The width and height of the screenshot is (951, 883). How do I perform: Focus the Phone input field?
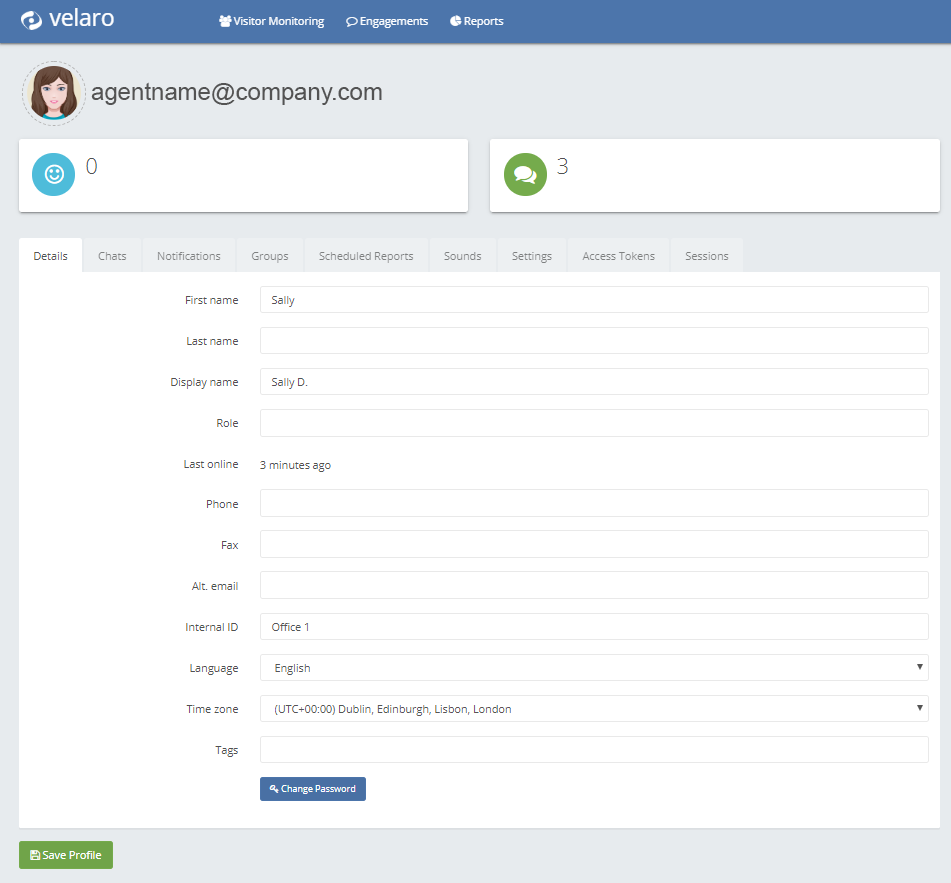[x=594, y=504]
